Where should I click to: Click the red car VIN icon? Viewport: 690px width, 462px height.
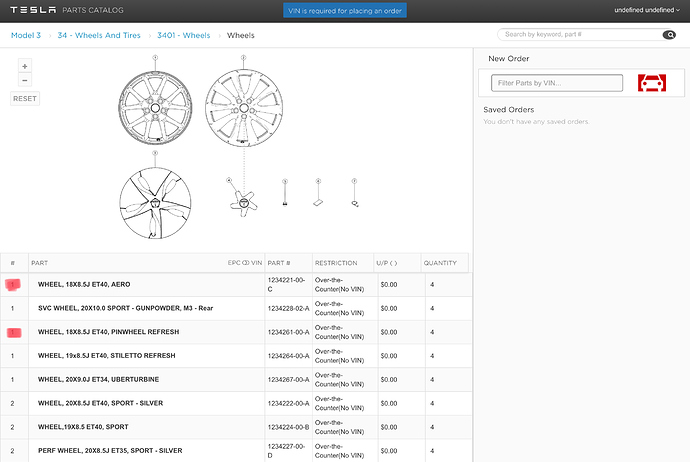click(x=652, y=83)
